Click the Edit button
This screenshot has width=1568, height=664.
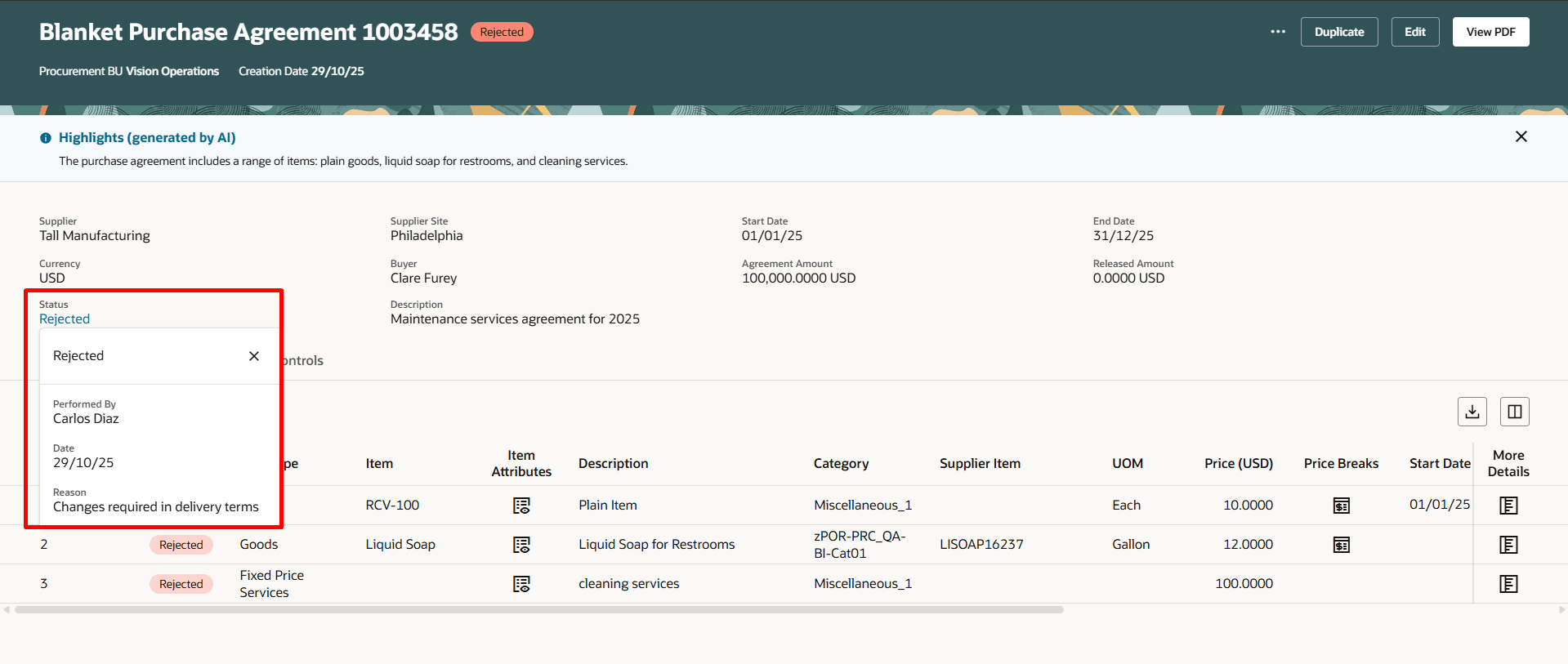[x=1415, y=32]
